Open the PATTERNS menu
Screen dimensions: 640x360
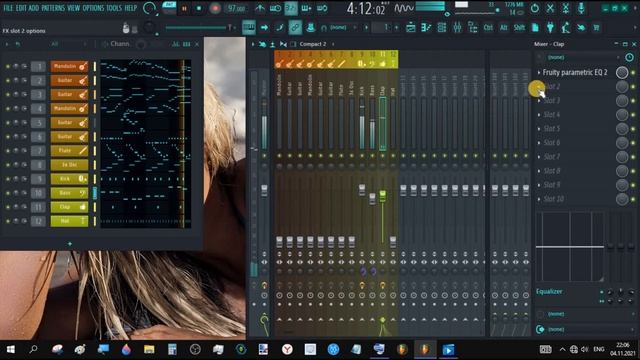[53, 8]
